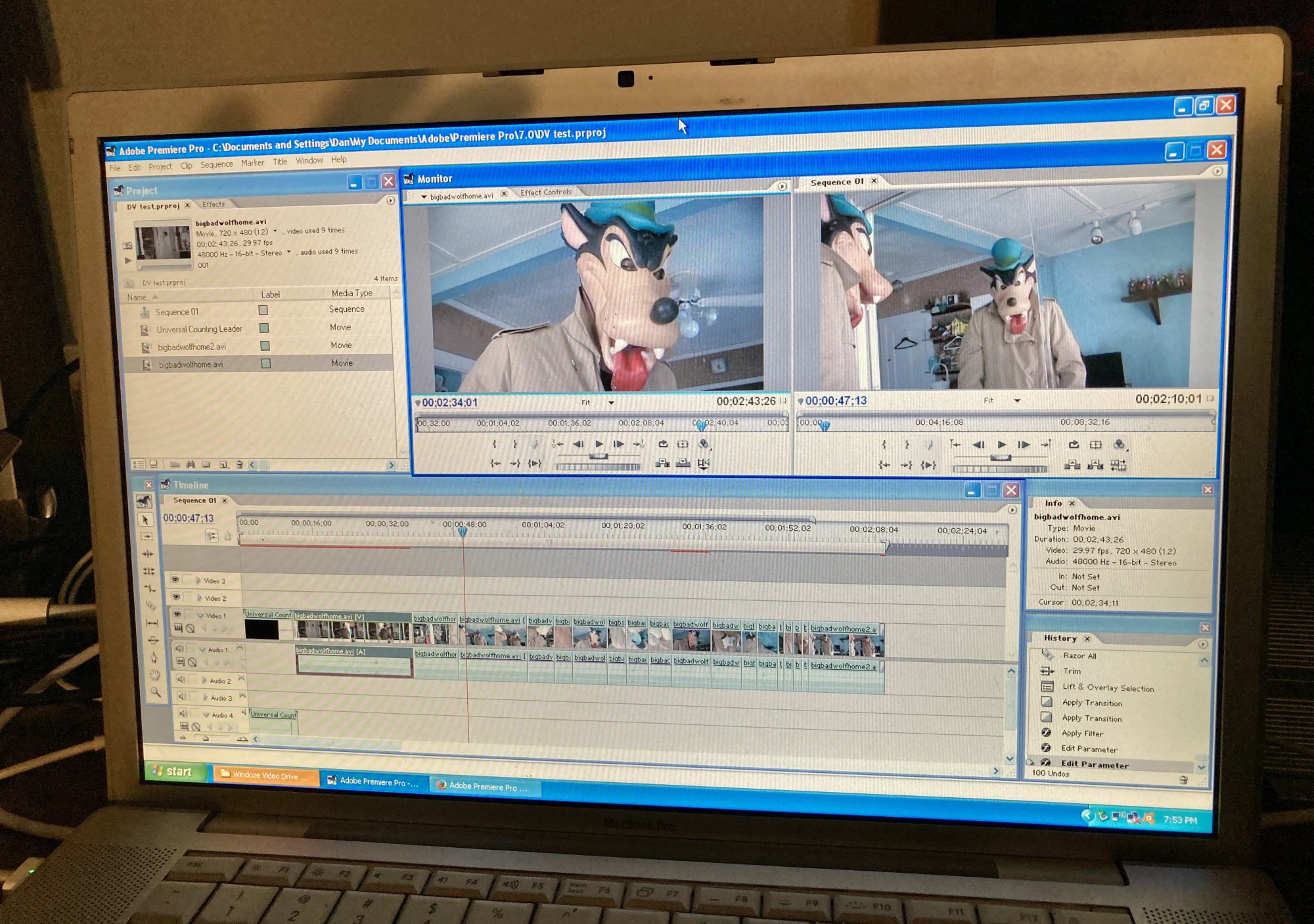1314x924 pixels.
Task: Switch Project panel to list view
Action: coord(139,464)
